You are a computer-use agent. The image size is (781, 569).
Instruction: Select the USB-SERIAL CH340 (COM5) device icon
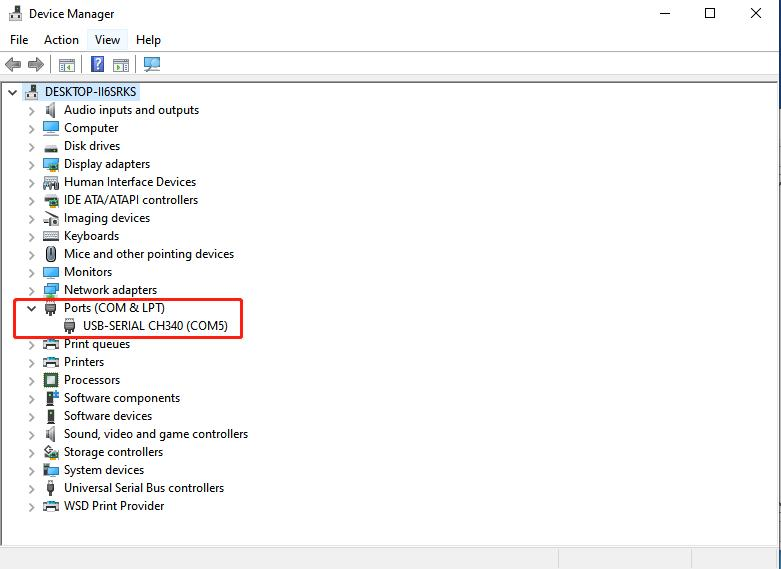tap(70, 326)
